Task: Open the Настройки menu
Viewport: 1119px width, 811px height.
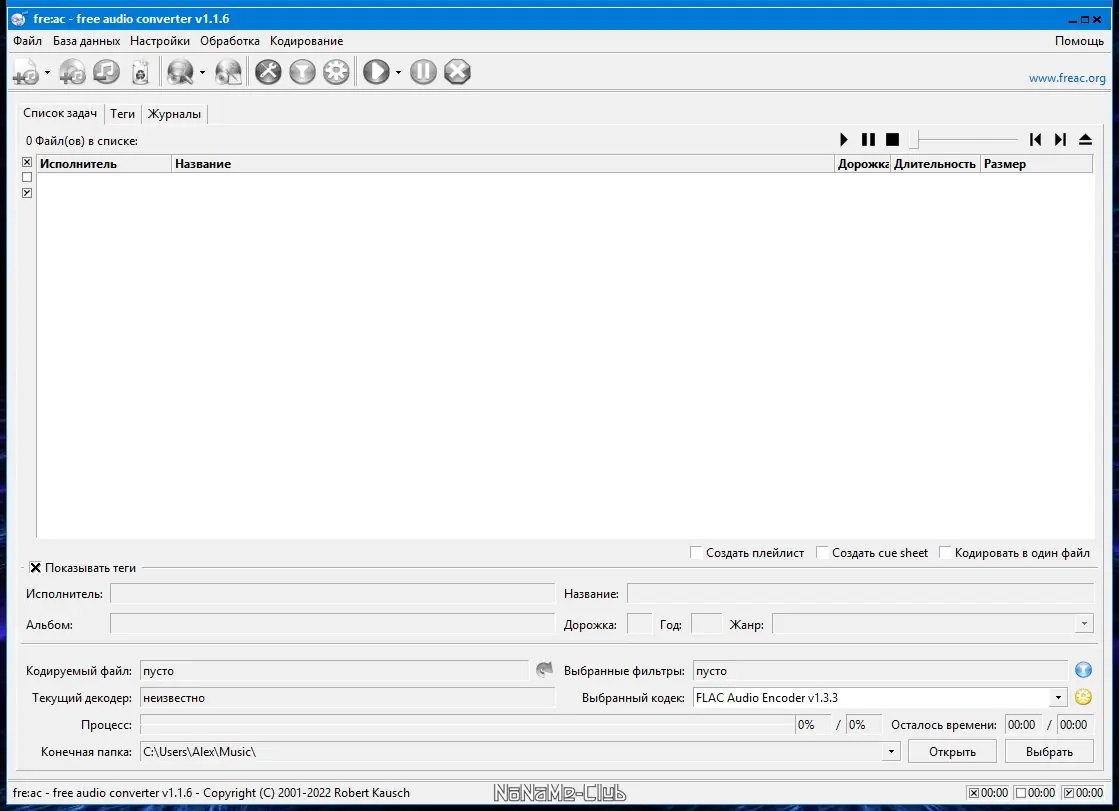Action: point(160,41)
